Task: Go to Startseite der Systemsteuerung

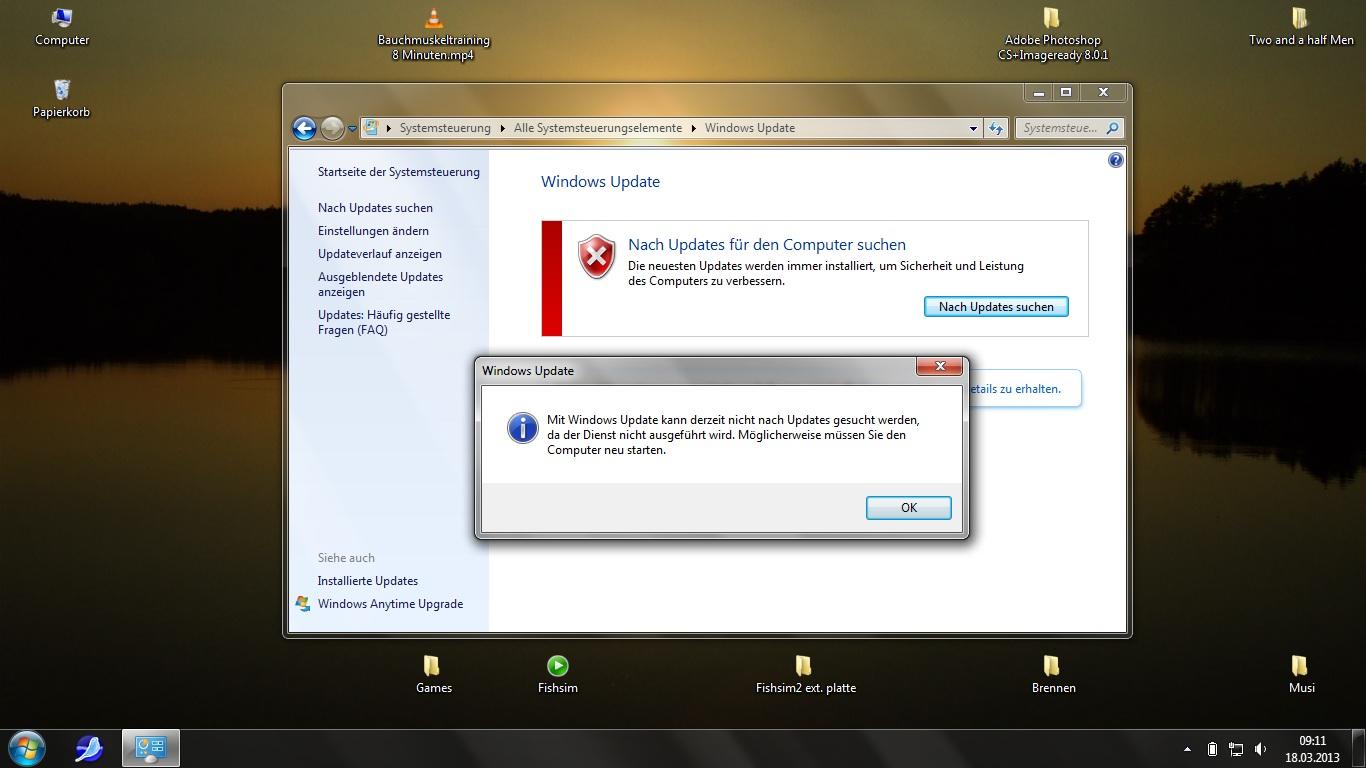Action: tap(399, 172)
